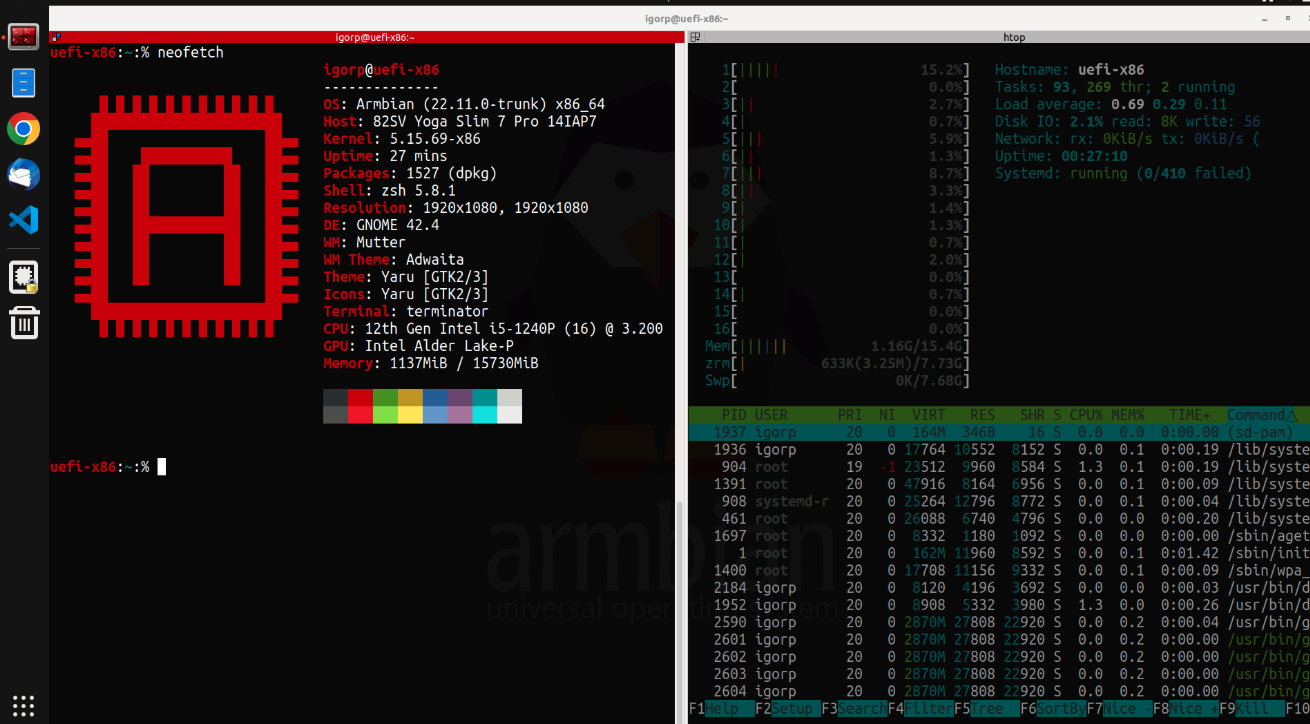
Task: Click the shell prompt with the cursor block
Action: 108,467
